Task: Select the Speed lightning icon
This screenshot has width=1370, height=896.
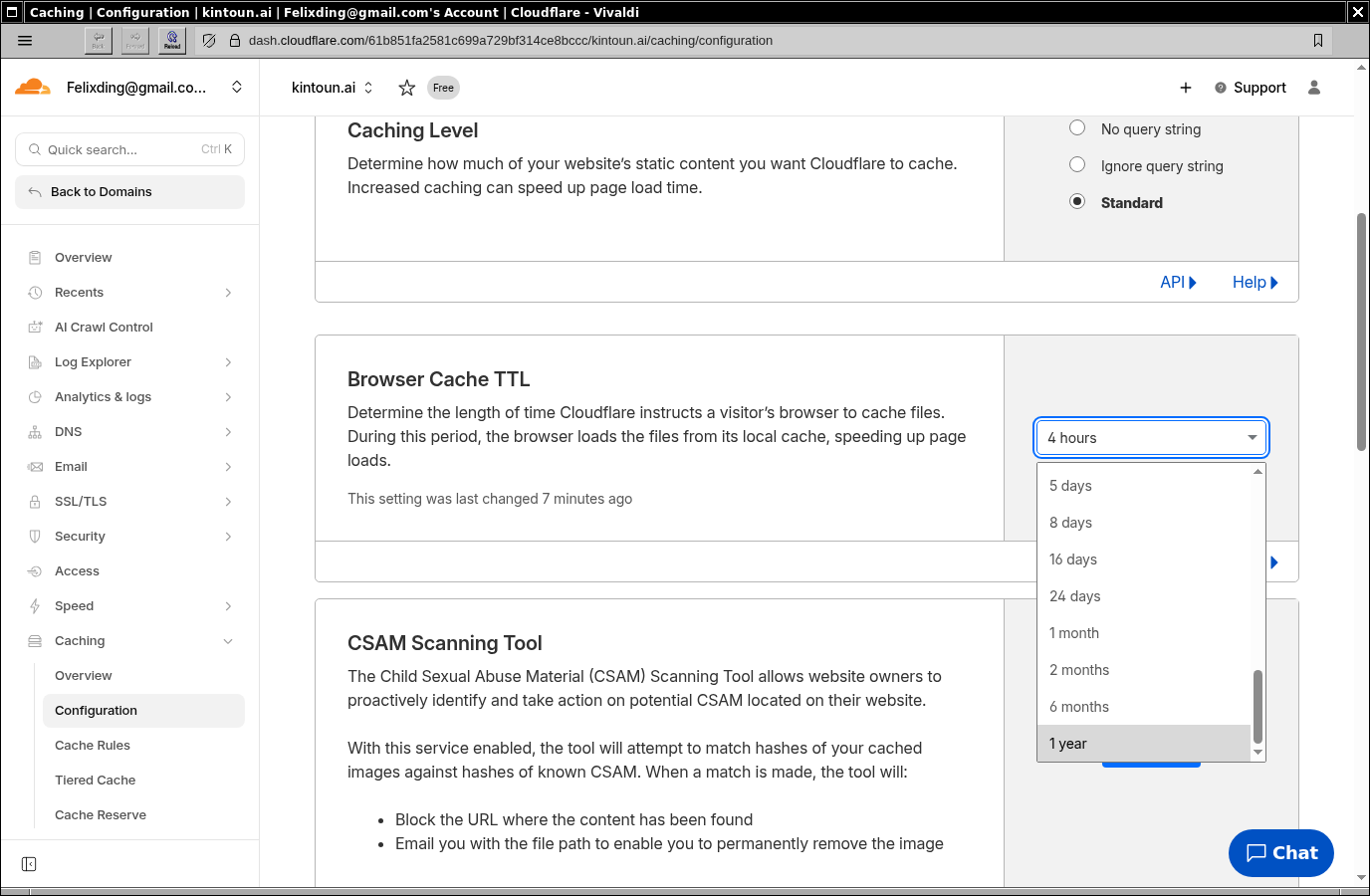Action: click(x=33, y=605)
